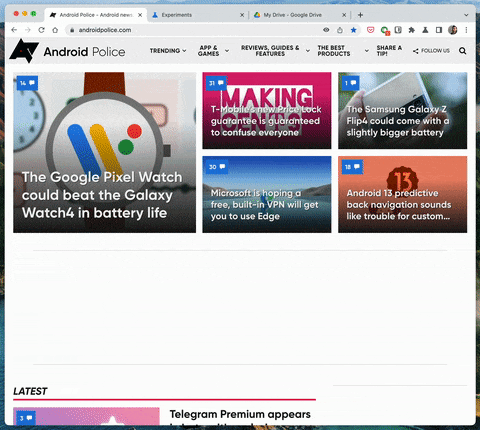Viewport: 480px width, 430px height.
Task: Open the 3 comments badge on Telegram thumbnail
Action: [26, 418]
